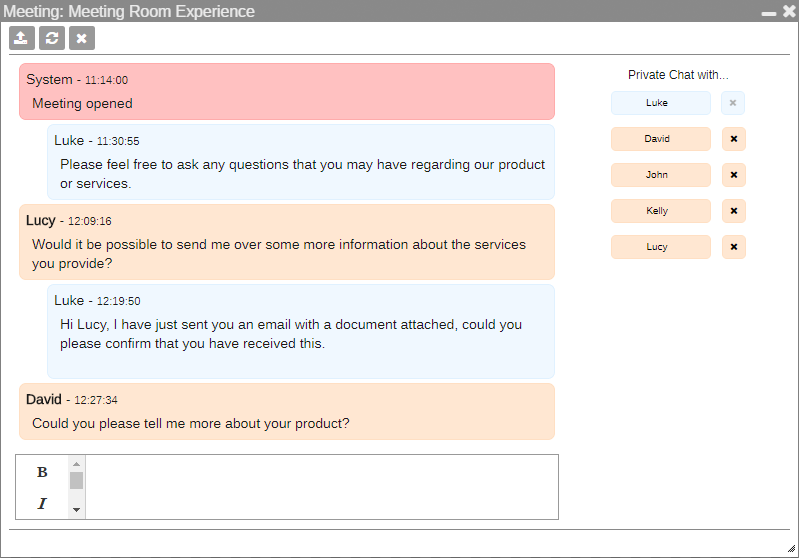Click the toolbar X button to close meeting
This screenshot has height=558, width=799.
click(82, 38)
